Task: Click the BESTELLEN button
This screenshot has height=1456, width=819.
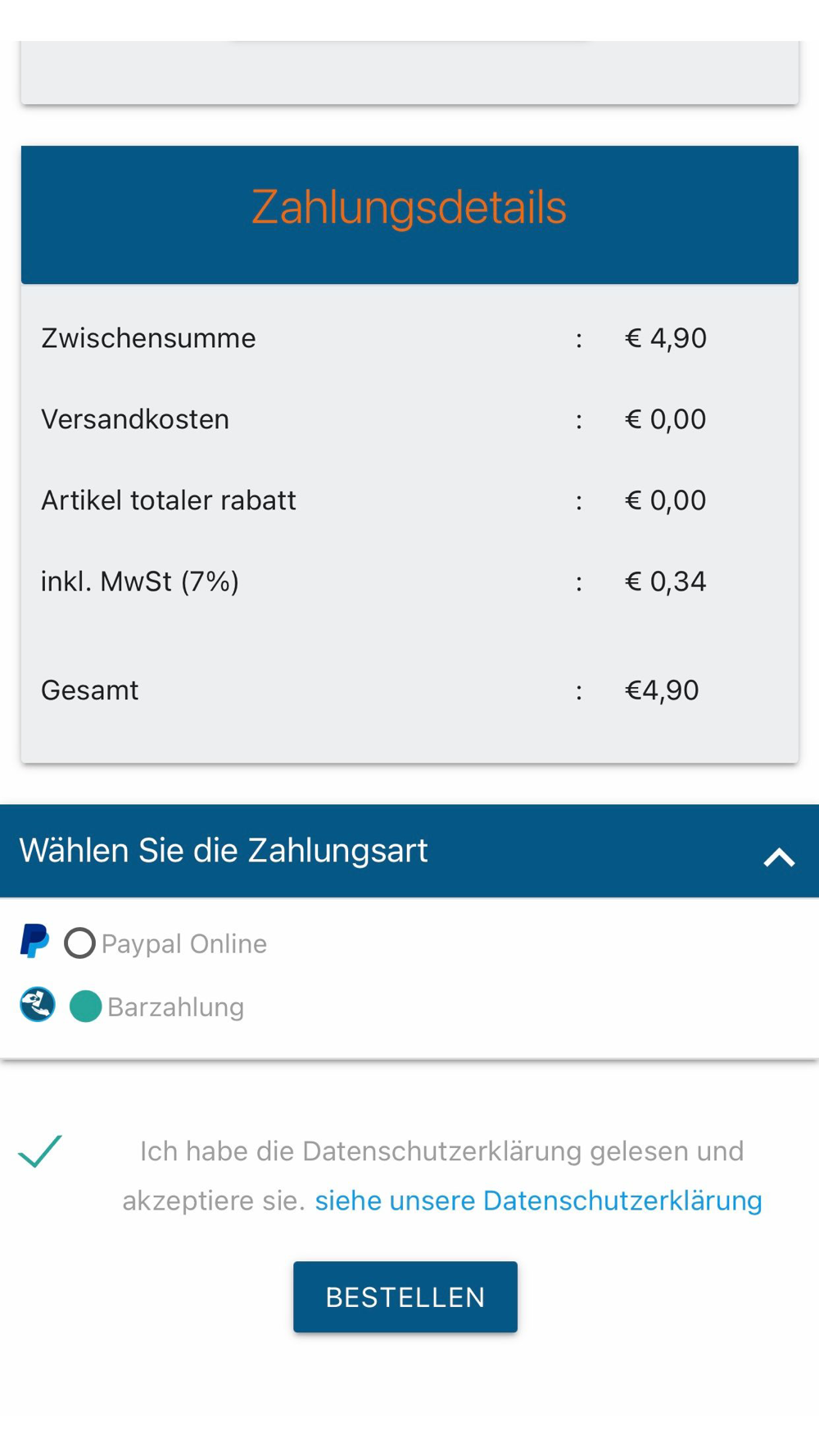Action: click(405, 1297)
